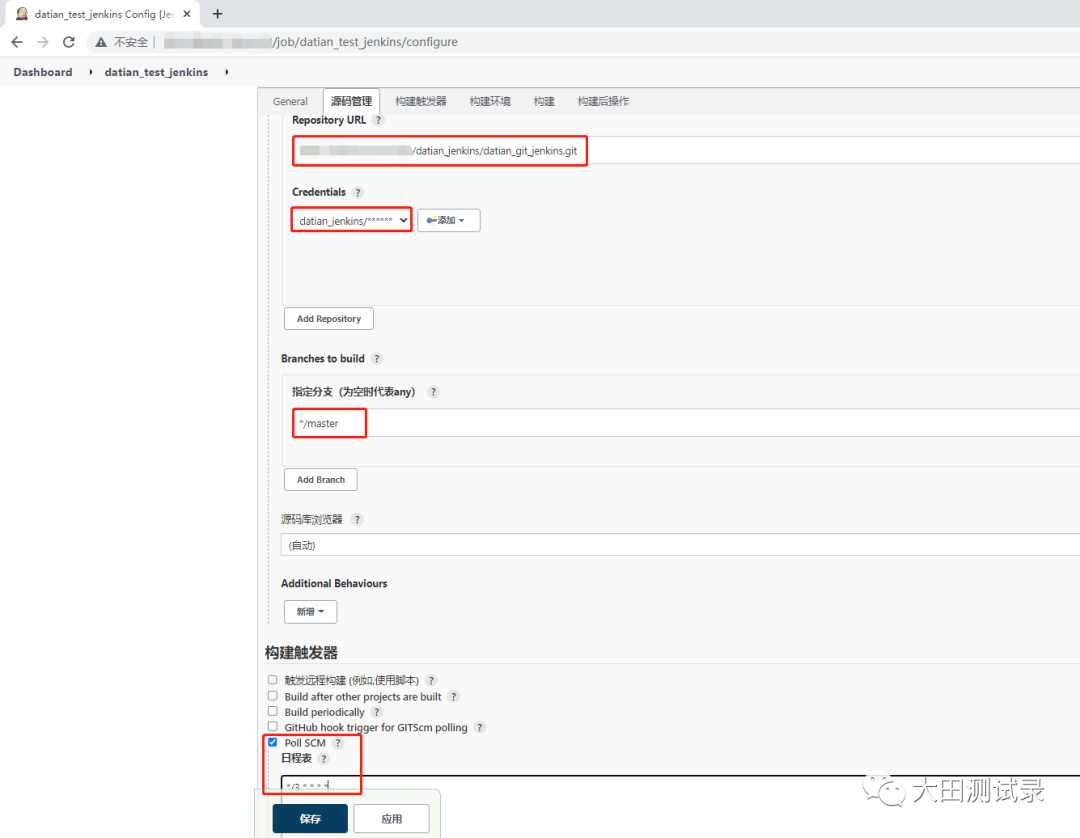
Task: Switch to the 构建 tab
Action: [544, 101]
